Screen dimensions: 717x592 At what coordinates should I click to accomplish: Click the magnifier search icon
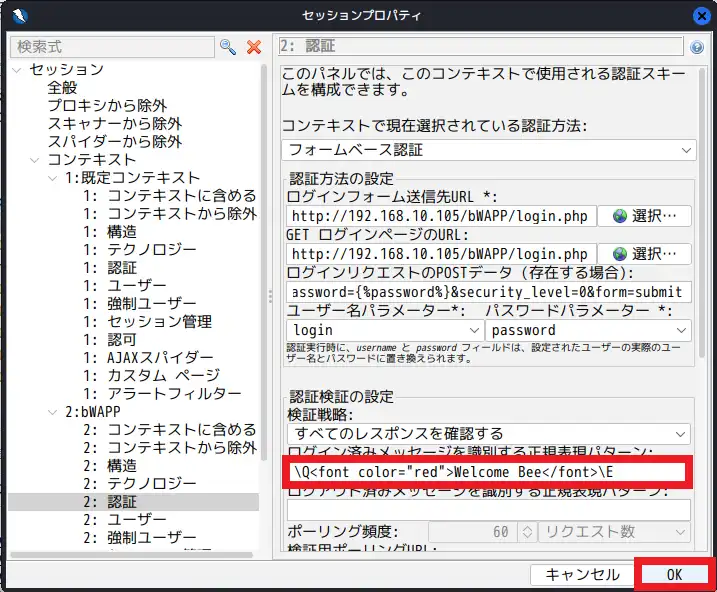(228, 47)
